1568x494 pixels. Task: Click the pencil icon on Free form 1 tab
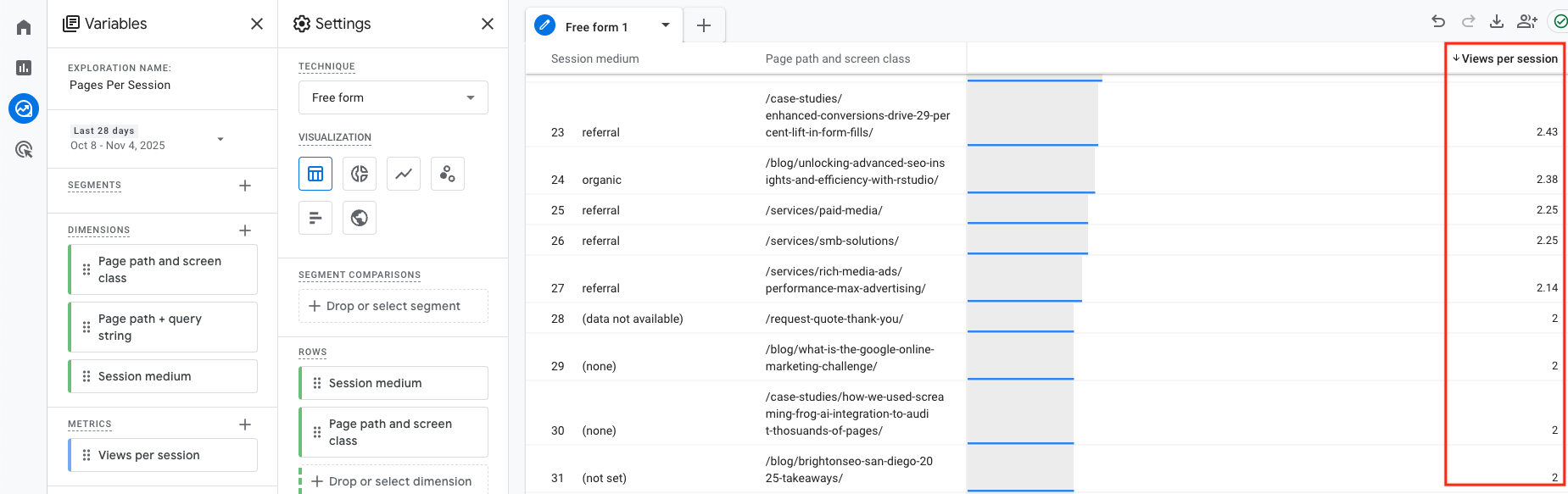tap(545, 25)
